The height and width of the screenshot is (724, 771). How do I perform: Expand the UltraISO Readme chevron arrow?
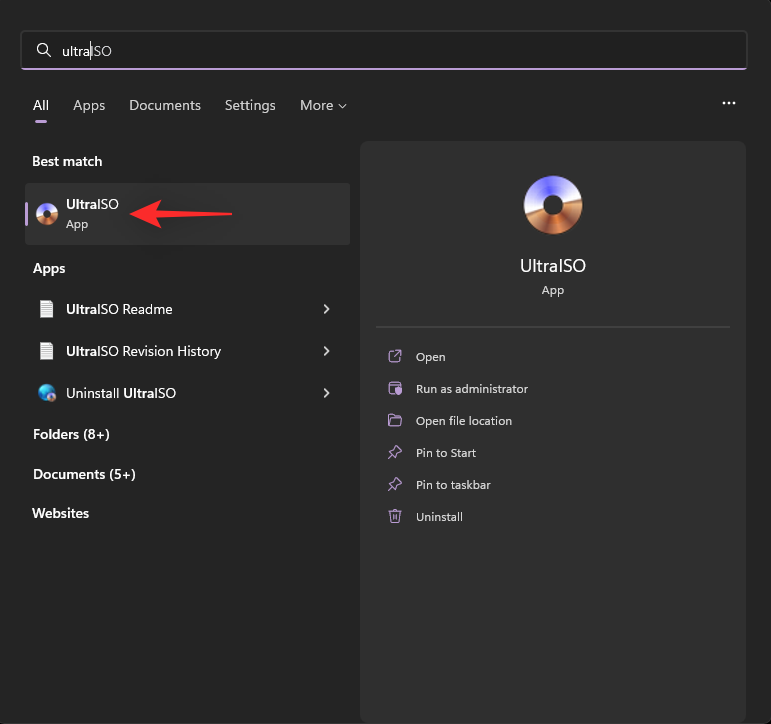click(326, 309)
